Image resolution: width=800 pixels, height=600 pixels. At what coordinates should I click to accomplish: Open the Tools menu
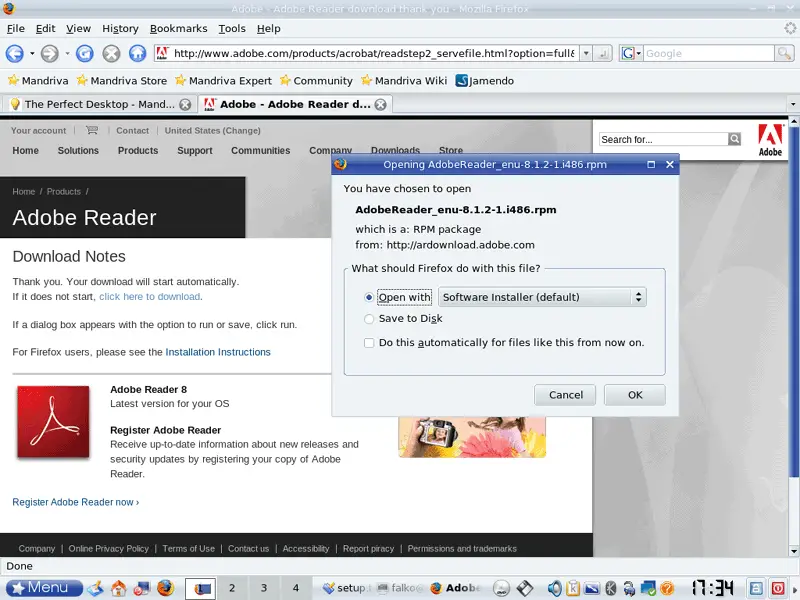(x=232, y=29)
